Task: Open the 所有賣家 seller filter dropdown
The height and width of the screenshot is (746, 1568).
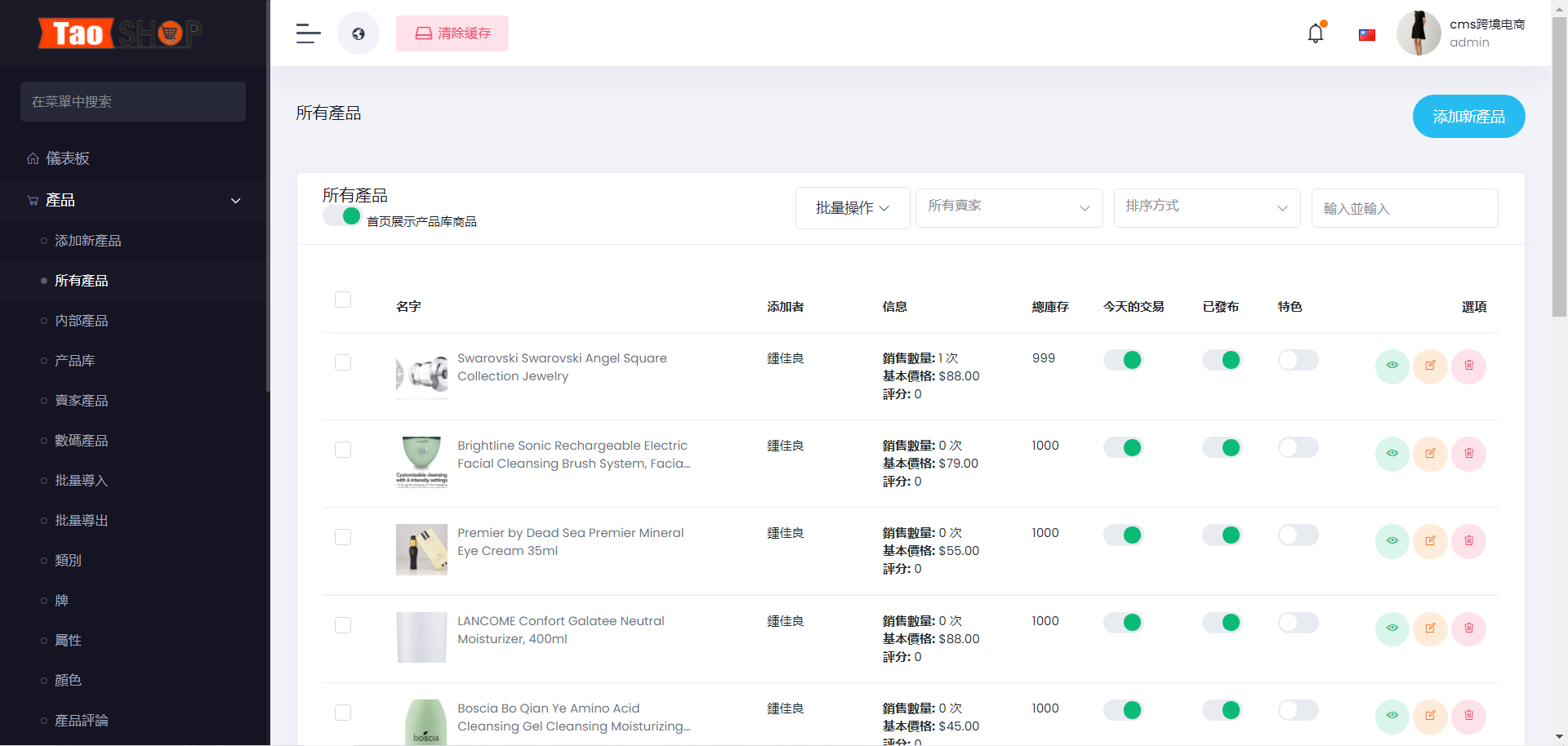Action: [x=1009, y=207]
